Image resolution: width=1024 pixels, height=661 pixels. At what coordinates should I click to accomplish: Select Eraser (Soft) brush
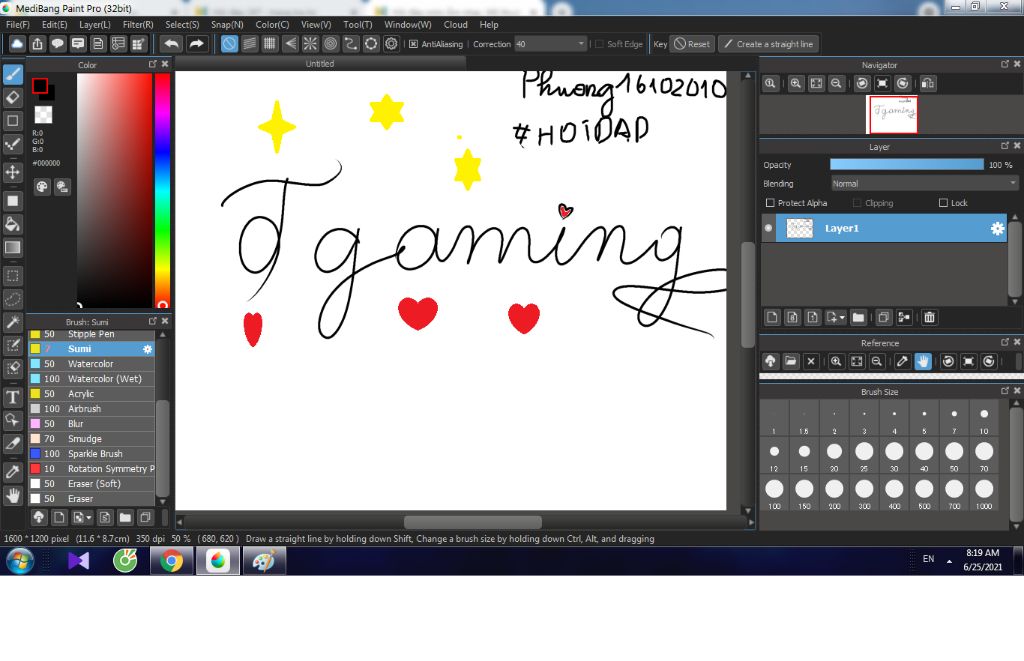(x=91, y=484)
